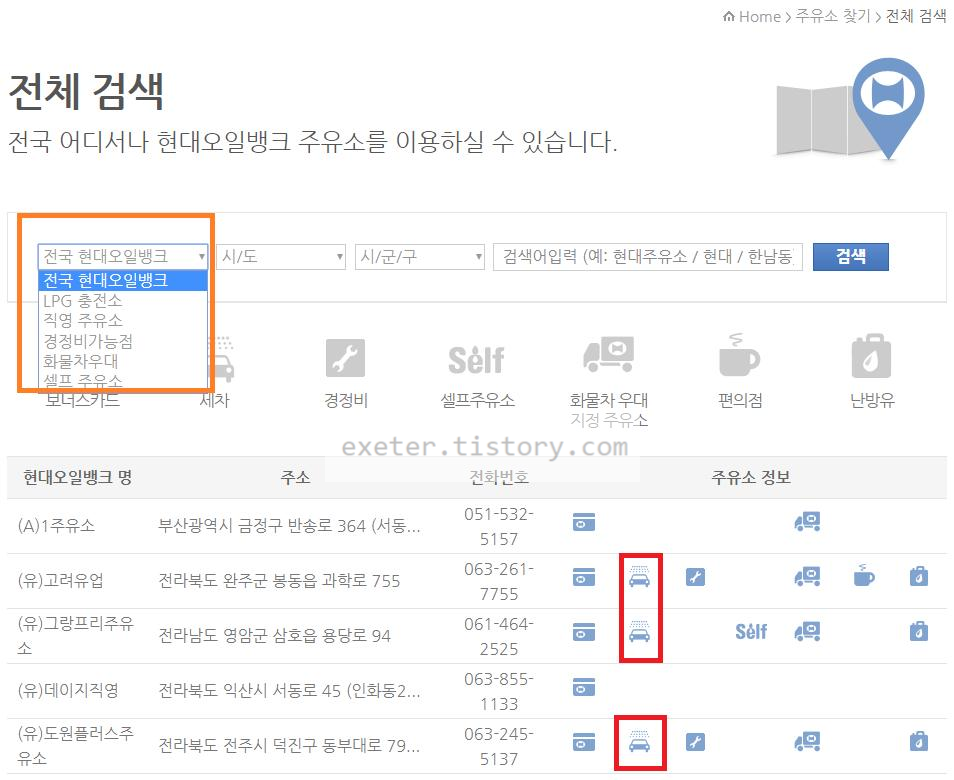Screen dimensions: 954x780
Task: Click truck icon in (유)고려유업 row
Action: pos(807,576)
